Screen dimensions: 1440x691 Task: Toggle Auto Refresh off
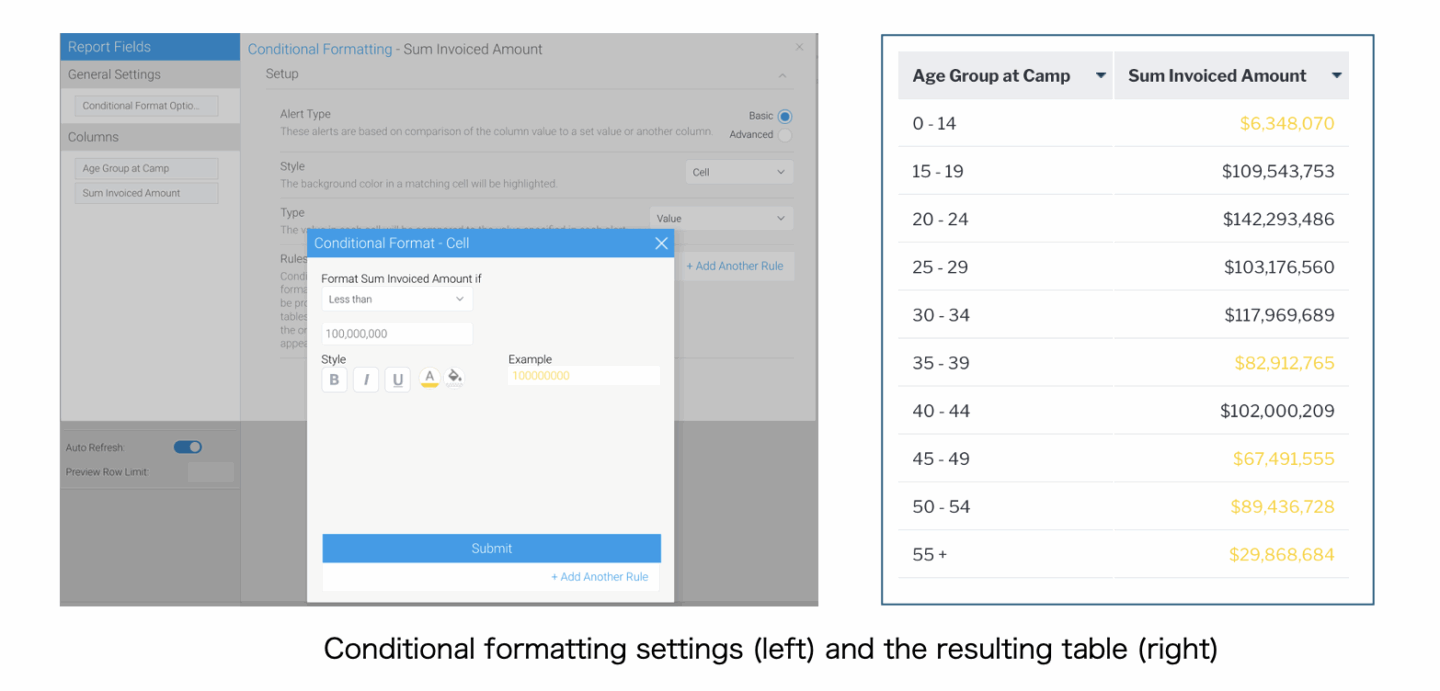[187, 447]
